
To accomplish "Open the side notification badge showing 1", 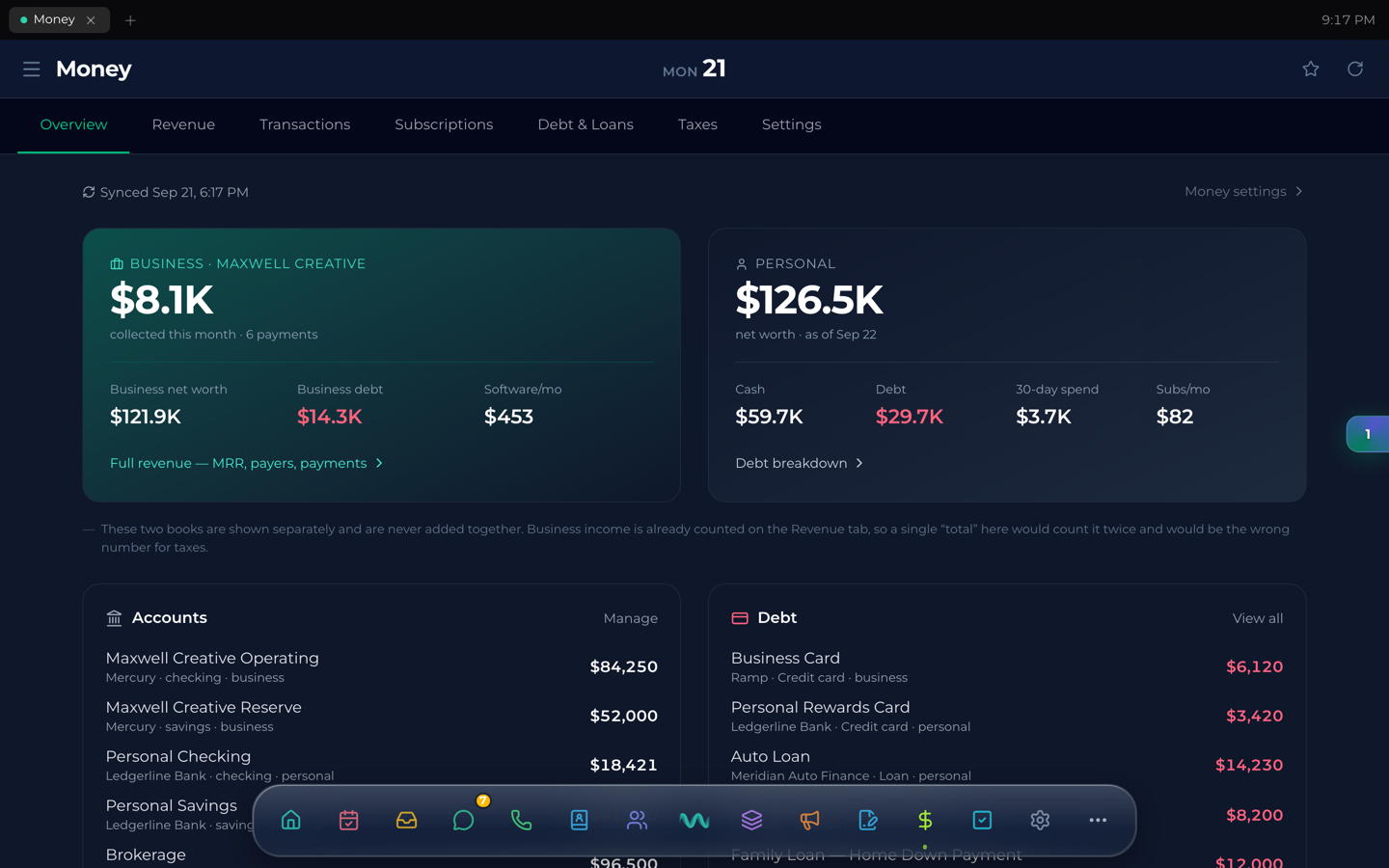I will click(x=1368, y=435).
